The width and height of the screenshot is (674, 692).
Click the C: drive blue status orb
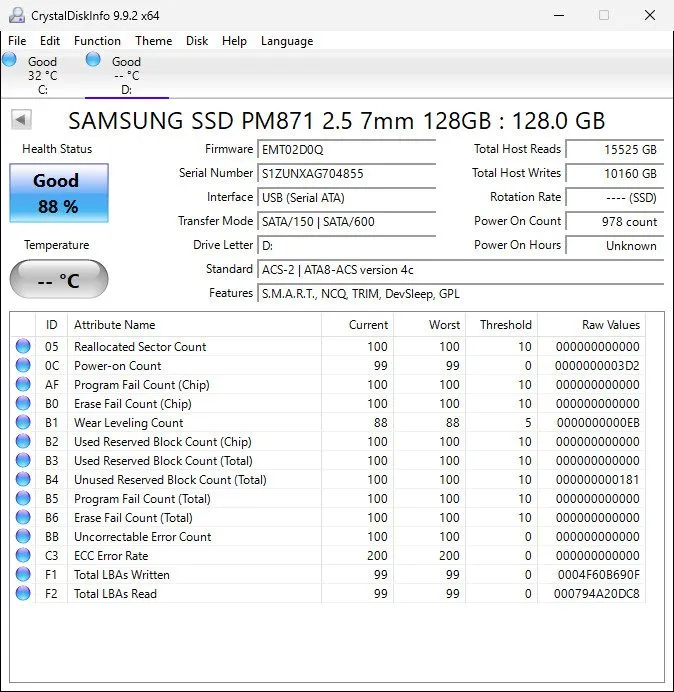(x=9, y=59)
